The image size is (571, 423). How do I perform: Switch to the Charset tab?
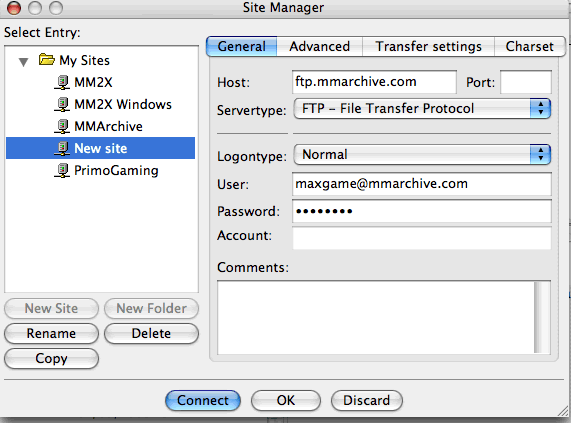529,47
